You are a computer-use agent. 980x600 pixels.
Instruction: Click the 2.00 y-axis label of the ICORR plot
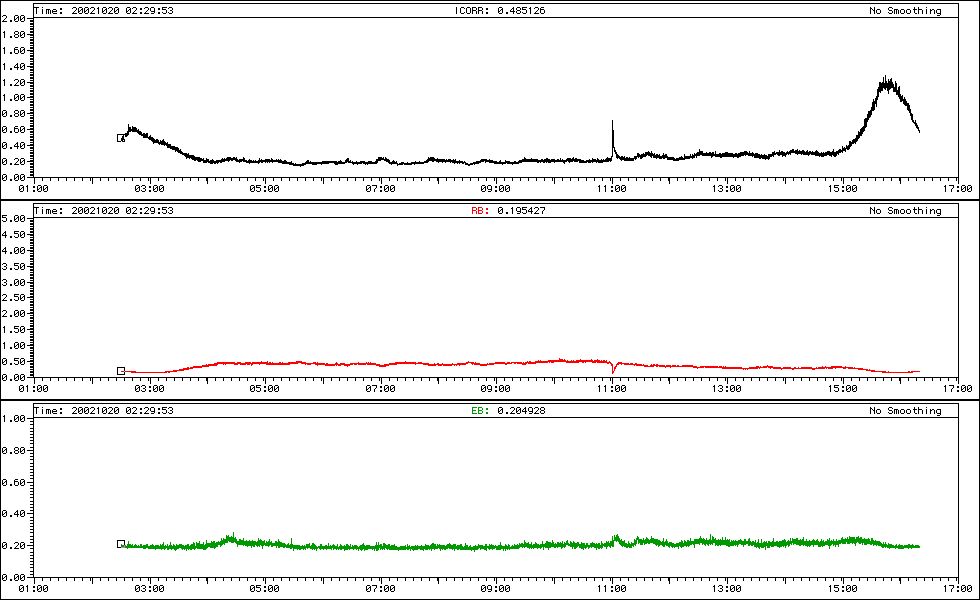coord(13,19)
